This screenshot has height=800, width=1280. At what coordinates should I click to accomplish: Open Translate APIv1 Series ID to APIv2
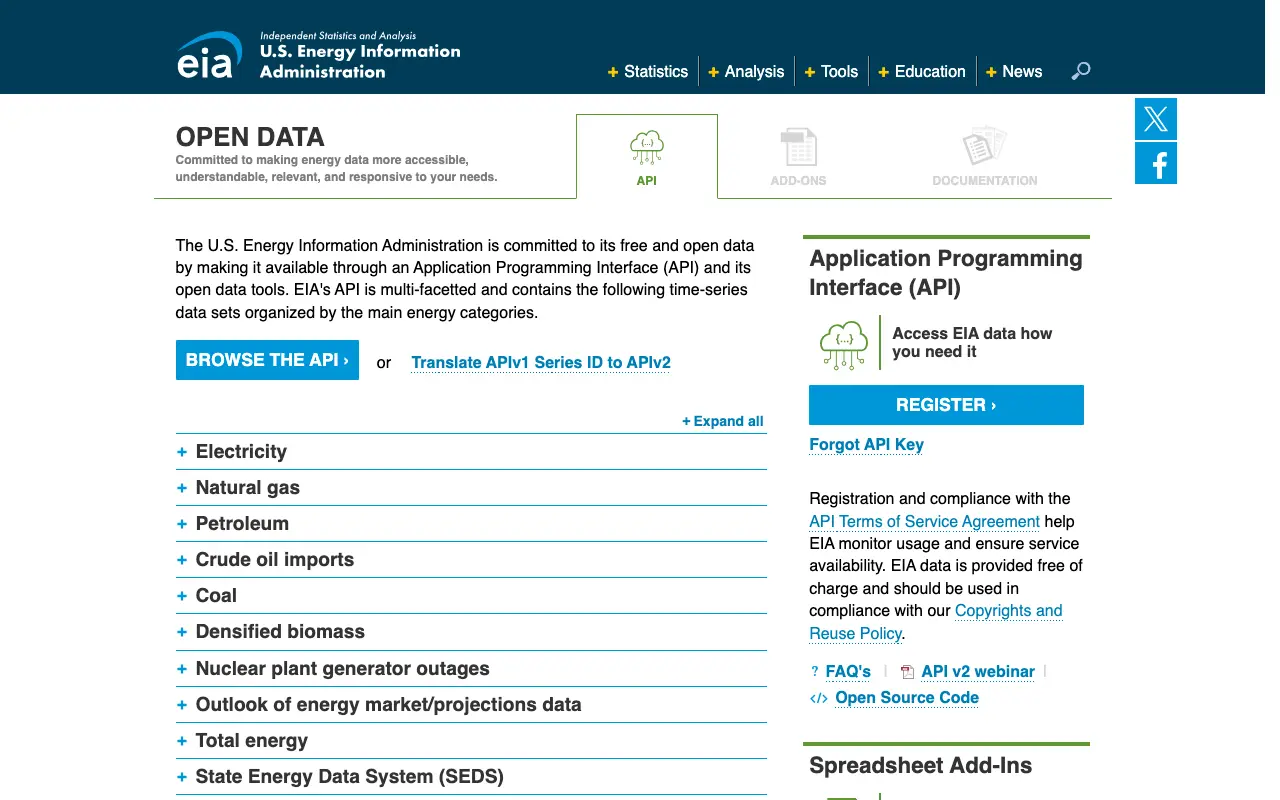(541, 363)
